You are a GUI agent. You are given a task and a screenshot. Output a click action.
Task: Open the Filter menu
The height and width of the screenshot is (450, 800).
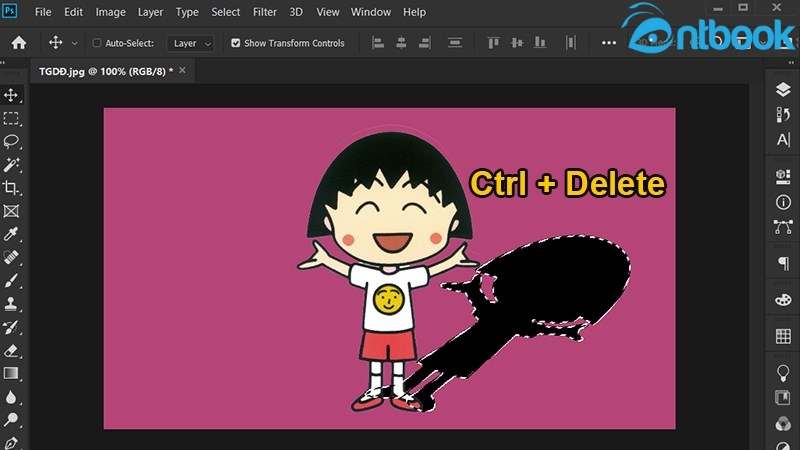click(265, 12)
